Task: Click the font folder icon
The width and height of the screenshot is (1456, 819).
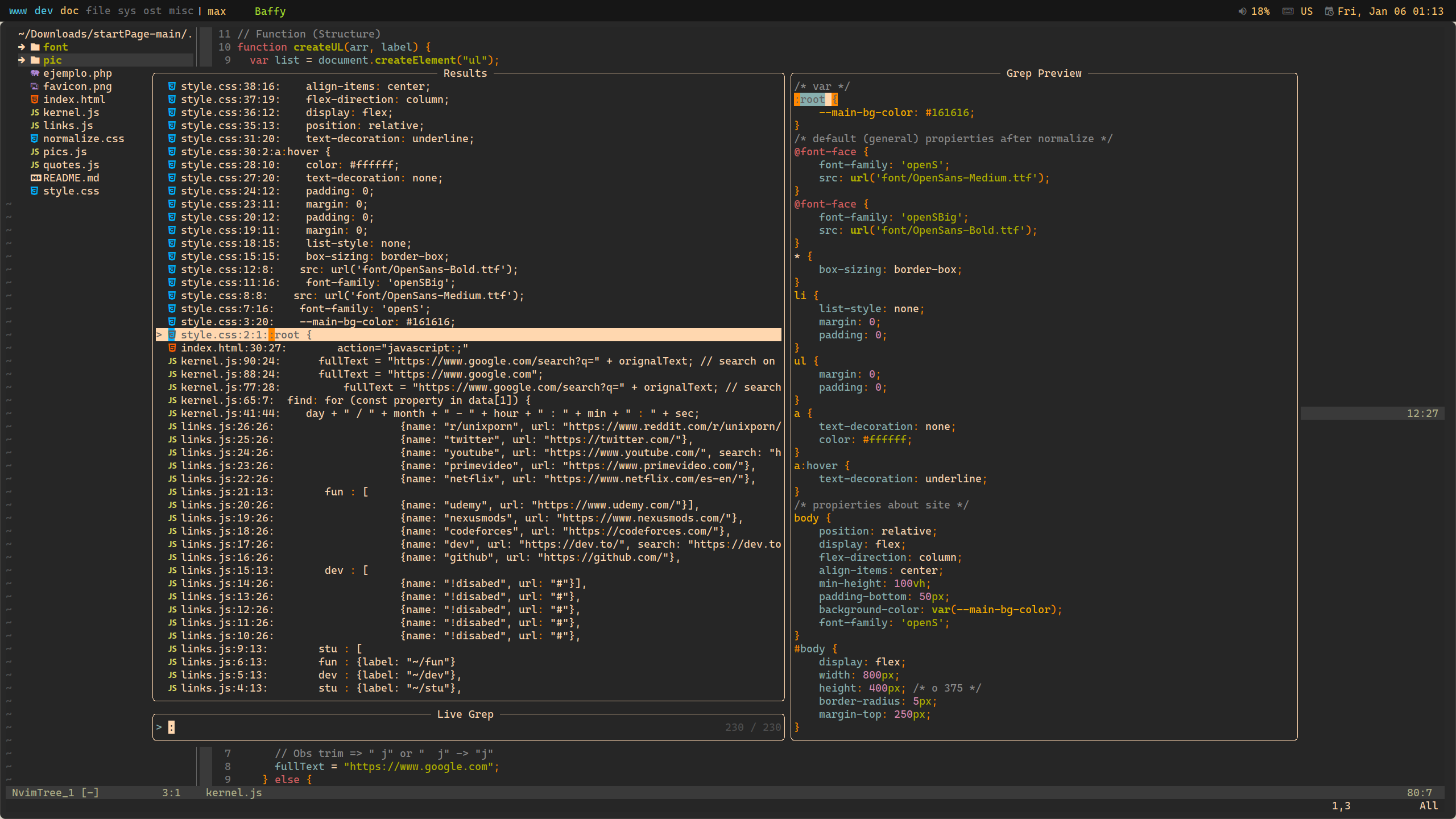Action: point(35,47)
